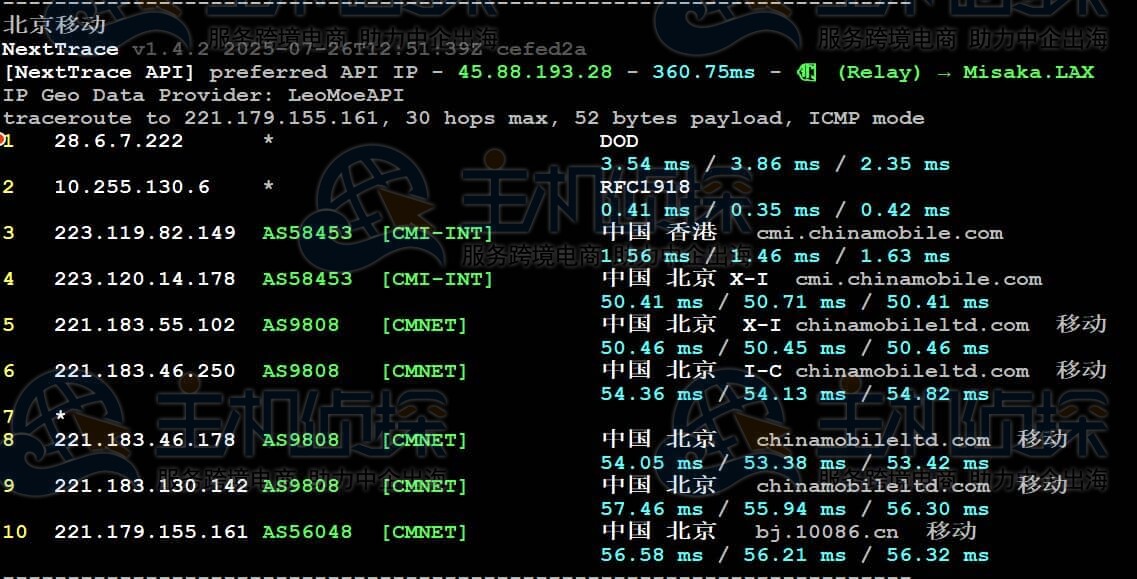Open the bj.10086.cn hostname
The image size is (1137, 579).
coord(826,532)
